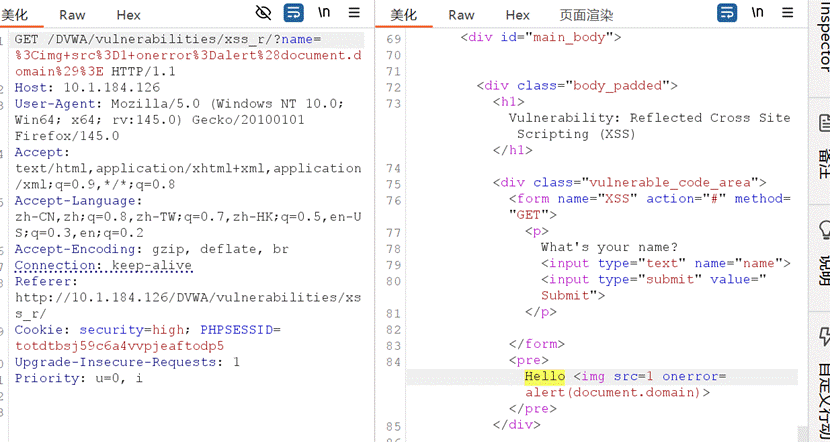830x442 pixels.
Task: Click div id="main_body" on response line 69
Action: coord(540,37)
